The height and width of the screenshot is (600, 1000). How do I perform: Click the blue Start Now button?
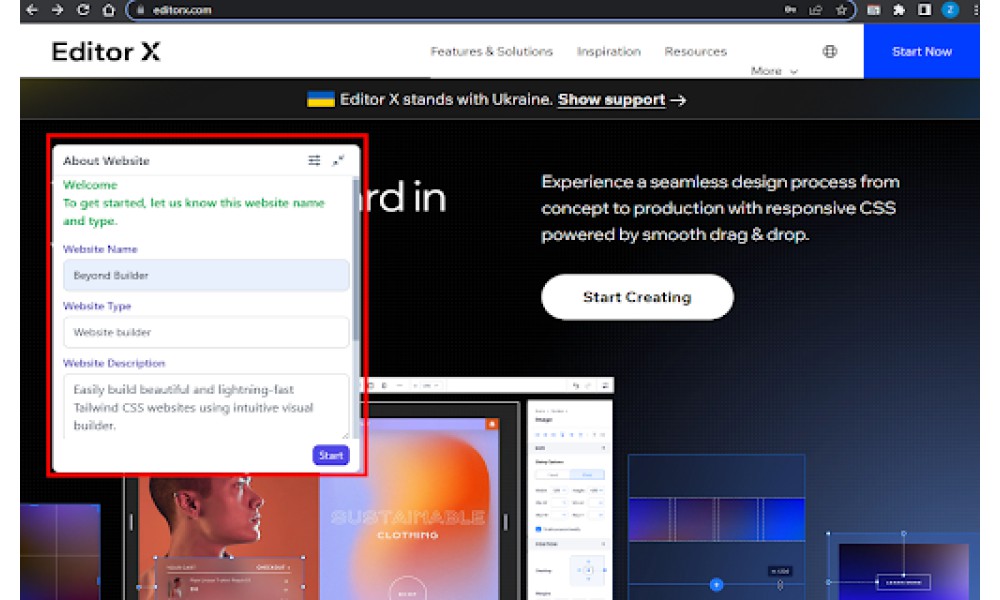click(922, 51)
